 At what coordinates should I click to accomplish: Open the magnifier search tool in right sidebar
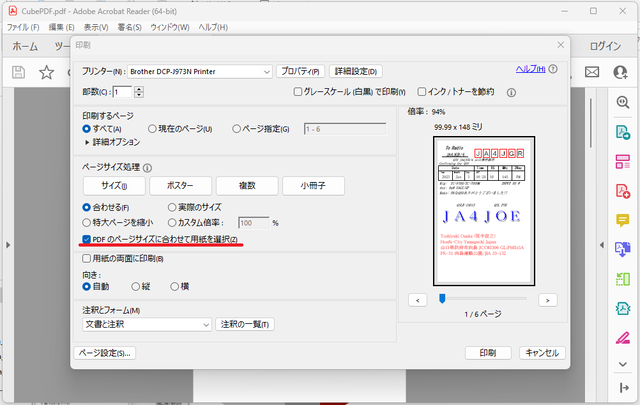[623, 102]
